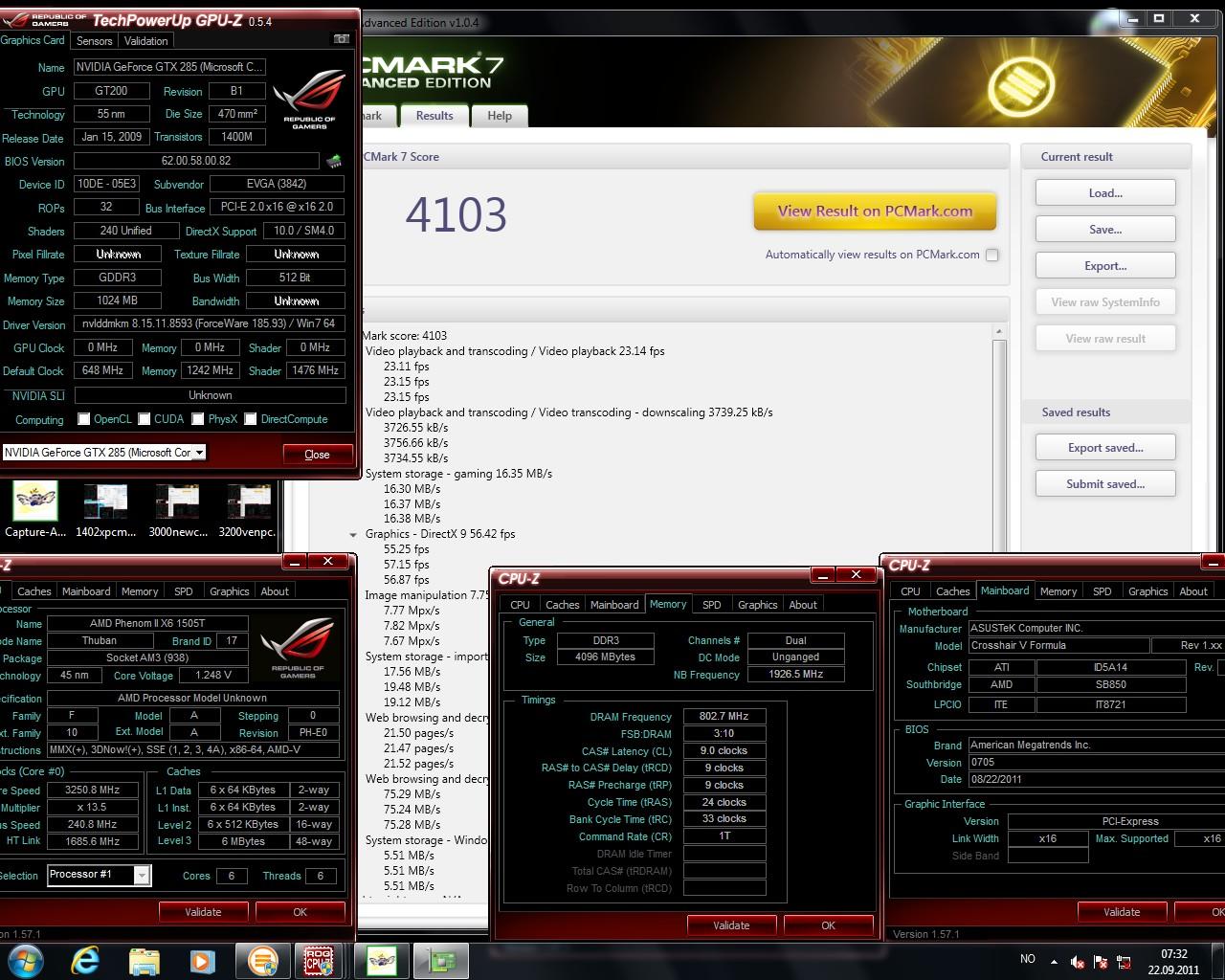Click the Save... button in PCMark

1105,230
